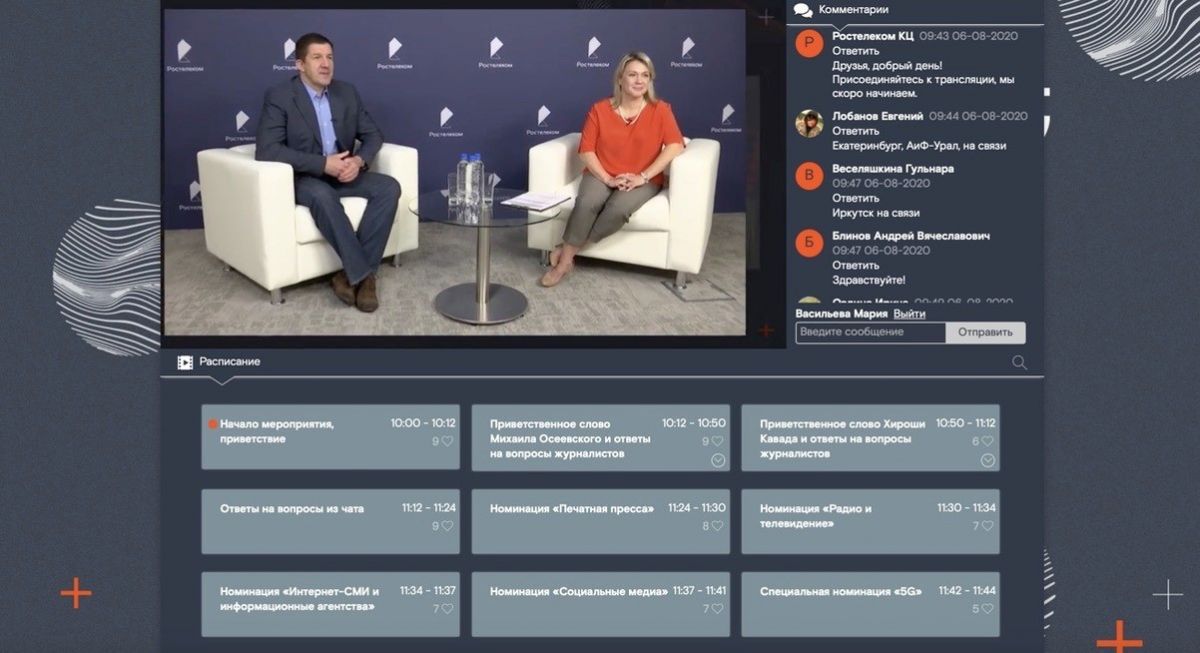Click username 'Блинов Андрей Вячеславович' in comments
1200x653 pixels.
[911, 236]
